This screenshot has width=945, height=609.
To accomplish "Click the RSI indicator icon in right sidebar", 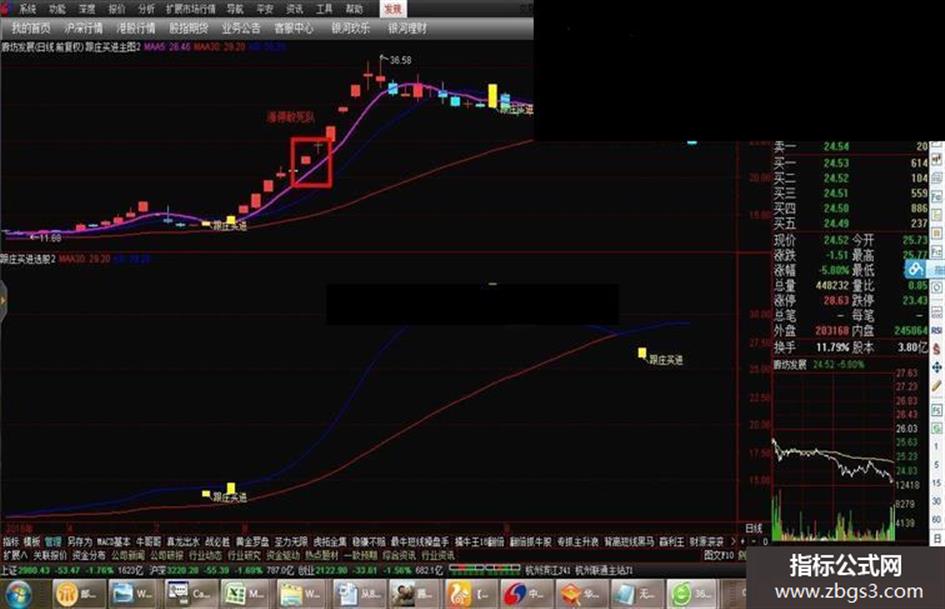I will (937, 330).
